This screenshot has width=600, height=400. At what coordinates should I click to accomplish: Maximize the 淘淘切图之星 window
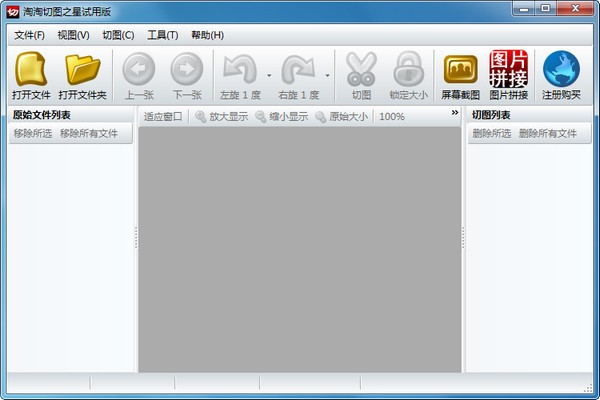click(546, 9)
